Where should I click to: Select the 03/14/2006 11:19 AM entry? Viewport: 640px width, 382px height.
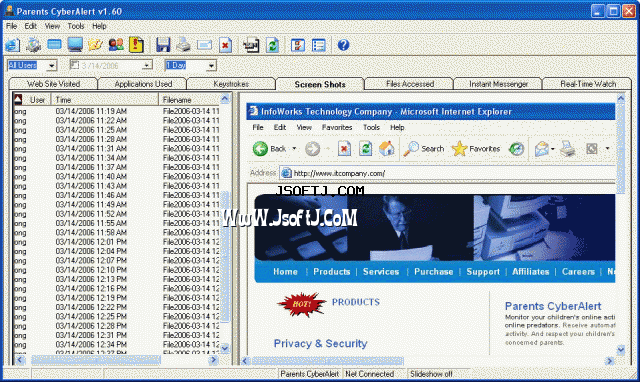tap(116, 111)
